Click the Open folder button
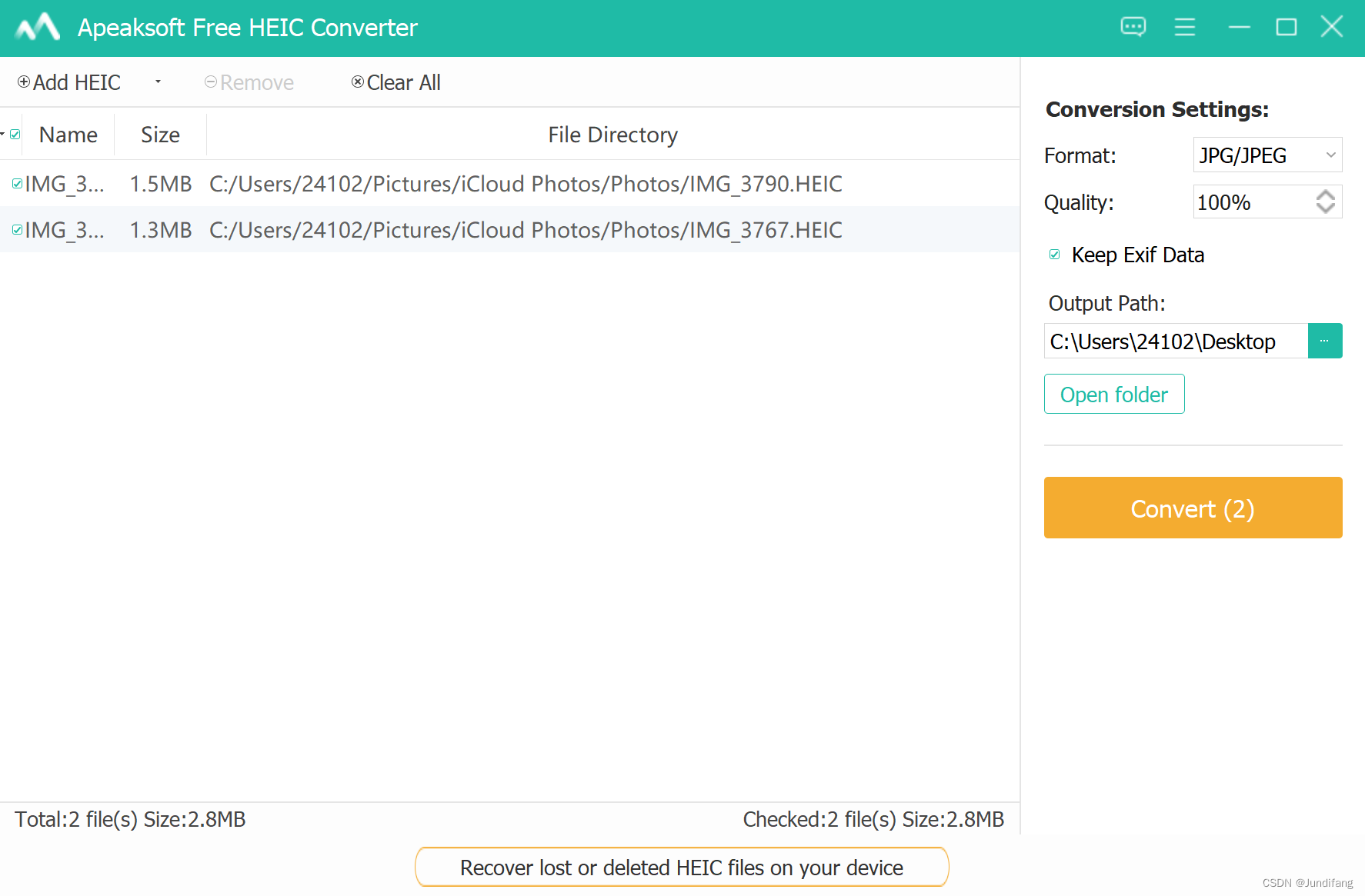Viewport: 1365px width, 896px height. point(1114,394)
